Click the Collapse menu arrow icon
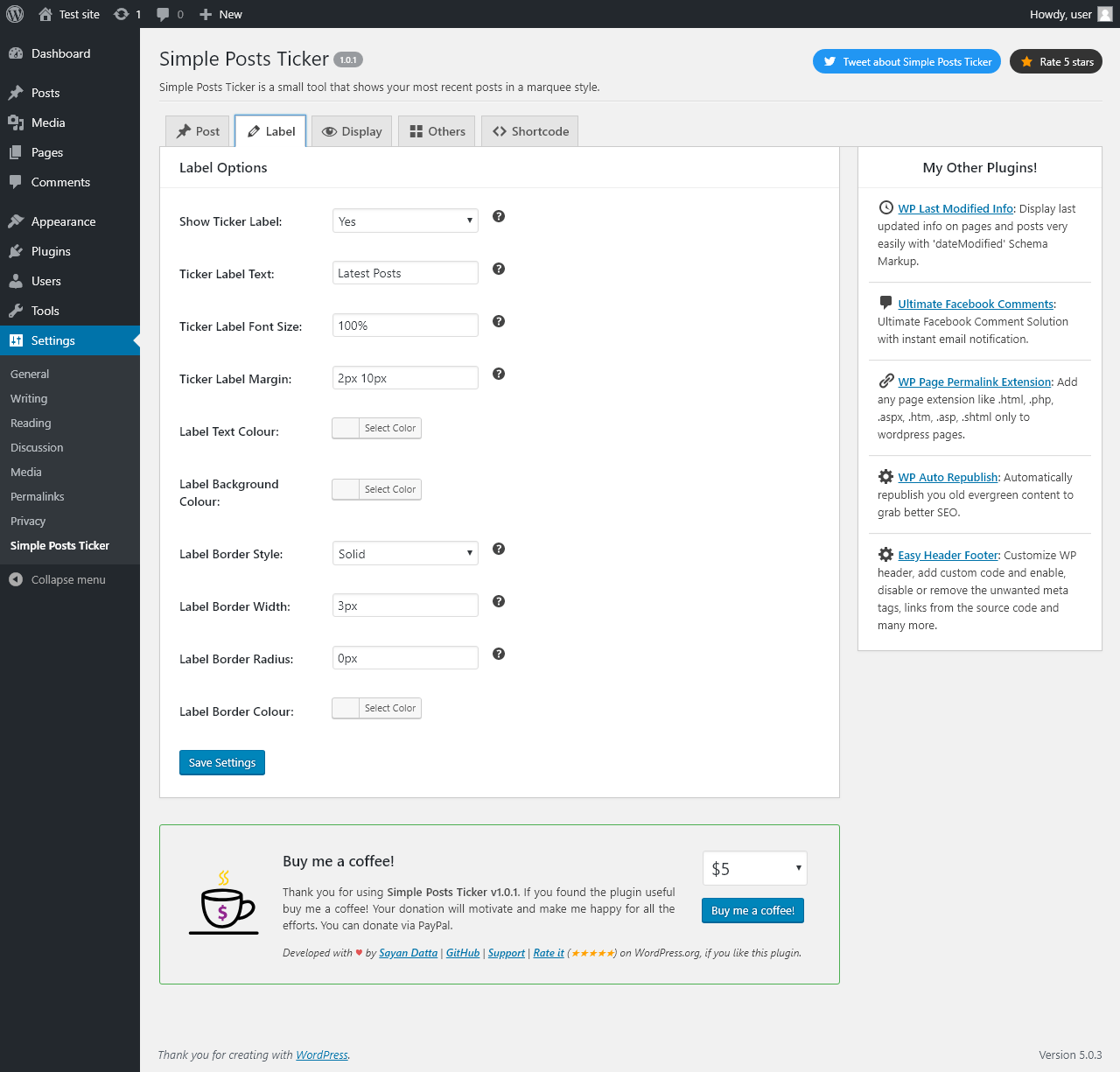 pos(16,579)
